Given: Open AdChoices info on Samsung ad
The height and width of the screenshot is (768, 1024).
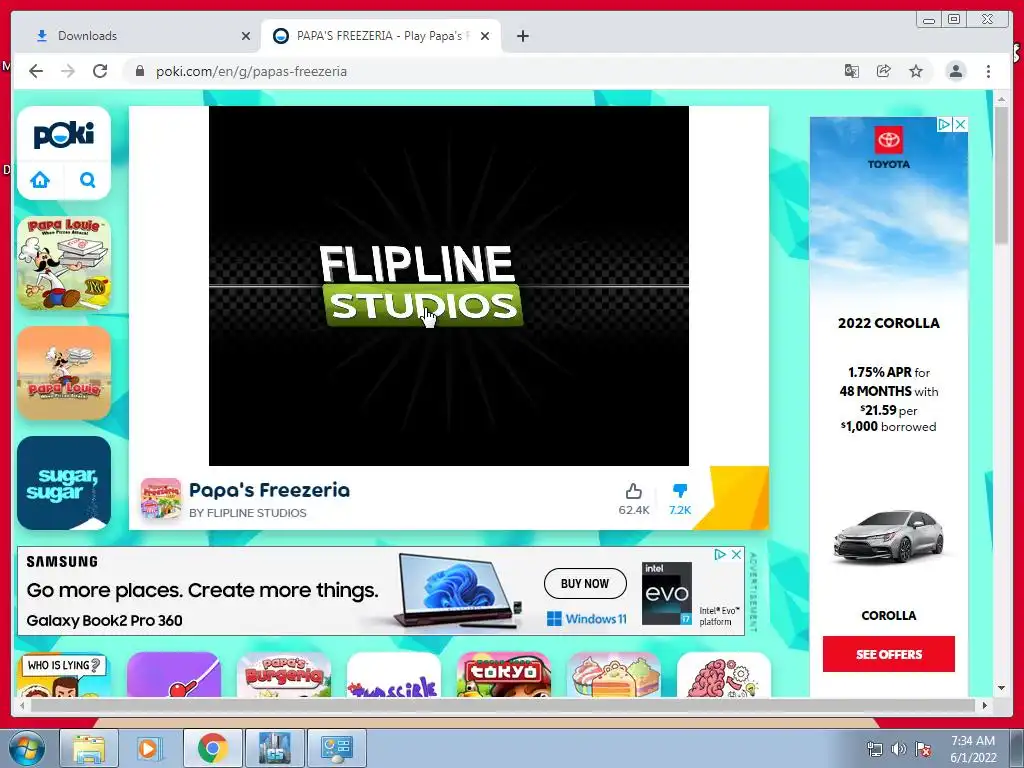Looking at the screenshot, I should (x=720, y=554).
